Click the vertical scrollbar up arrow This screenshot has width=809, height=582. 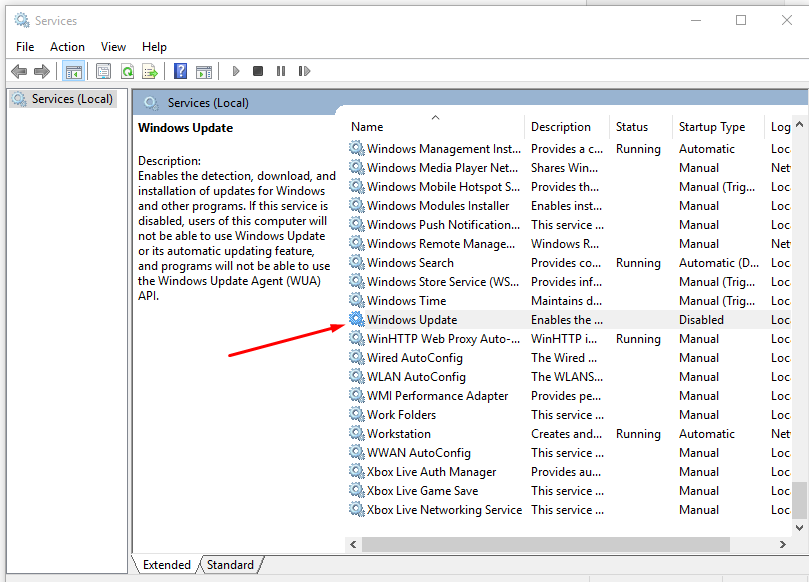pyautogui.click(x=799, y=124)
